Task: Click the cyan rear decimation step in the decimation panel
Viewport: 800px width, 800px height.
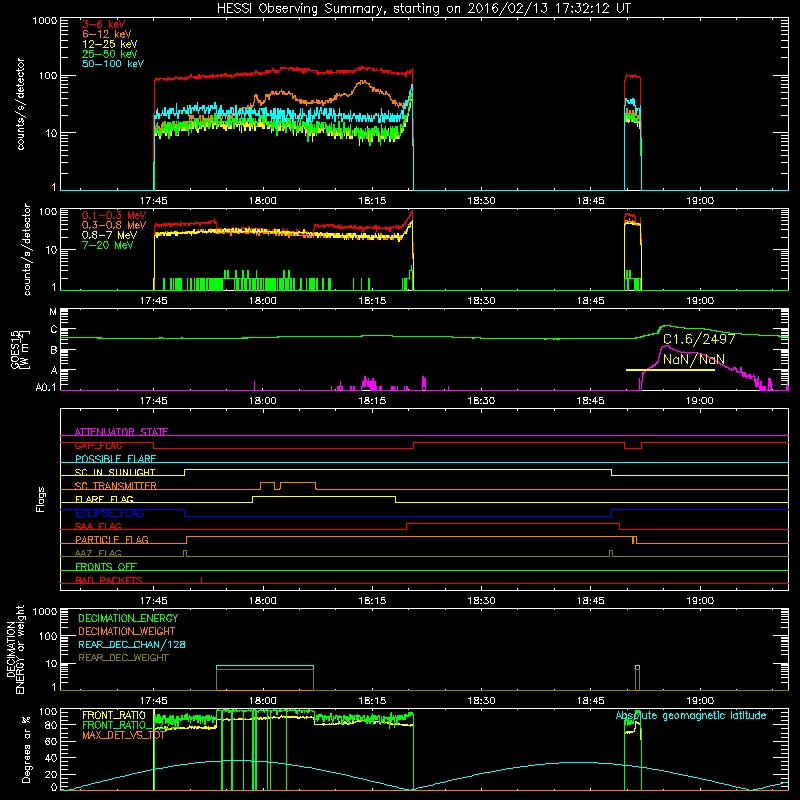Action: (265, 666)
